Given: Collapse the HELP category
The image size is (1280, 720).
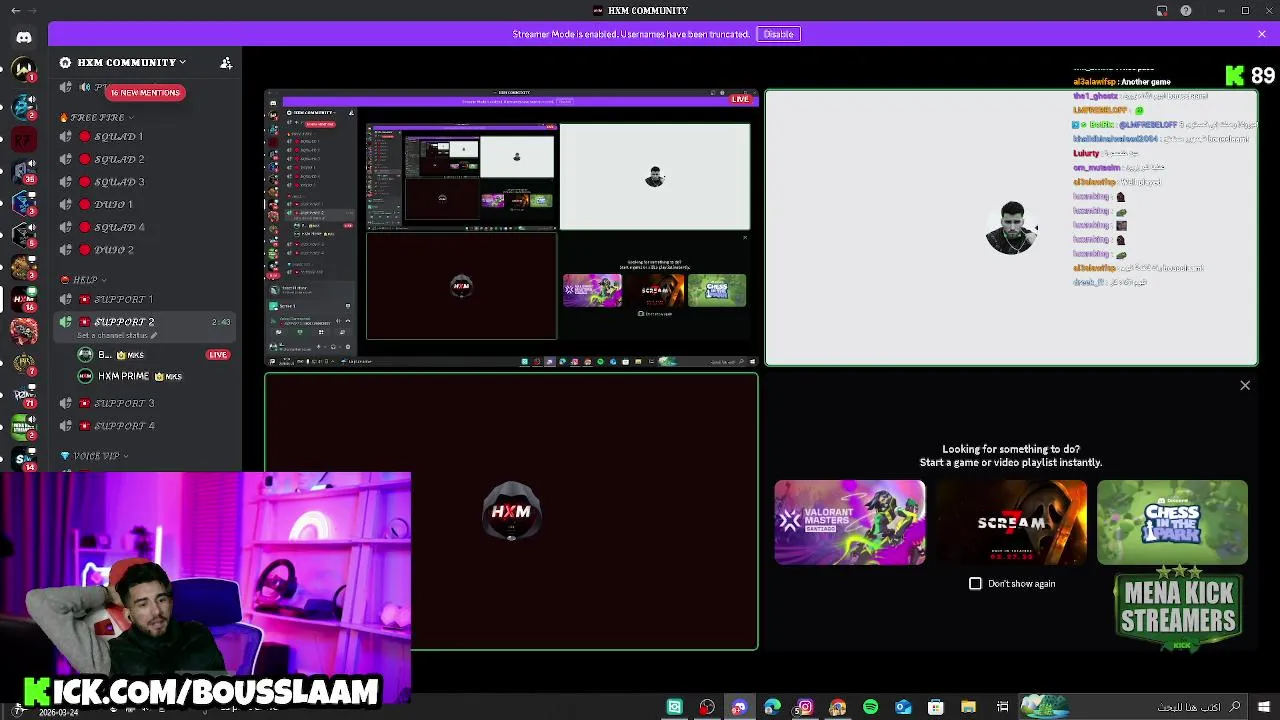Looking at the screenshot, I should pos(85,280).
